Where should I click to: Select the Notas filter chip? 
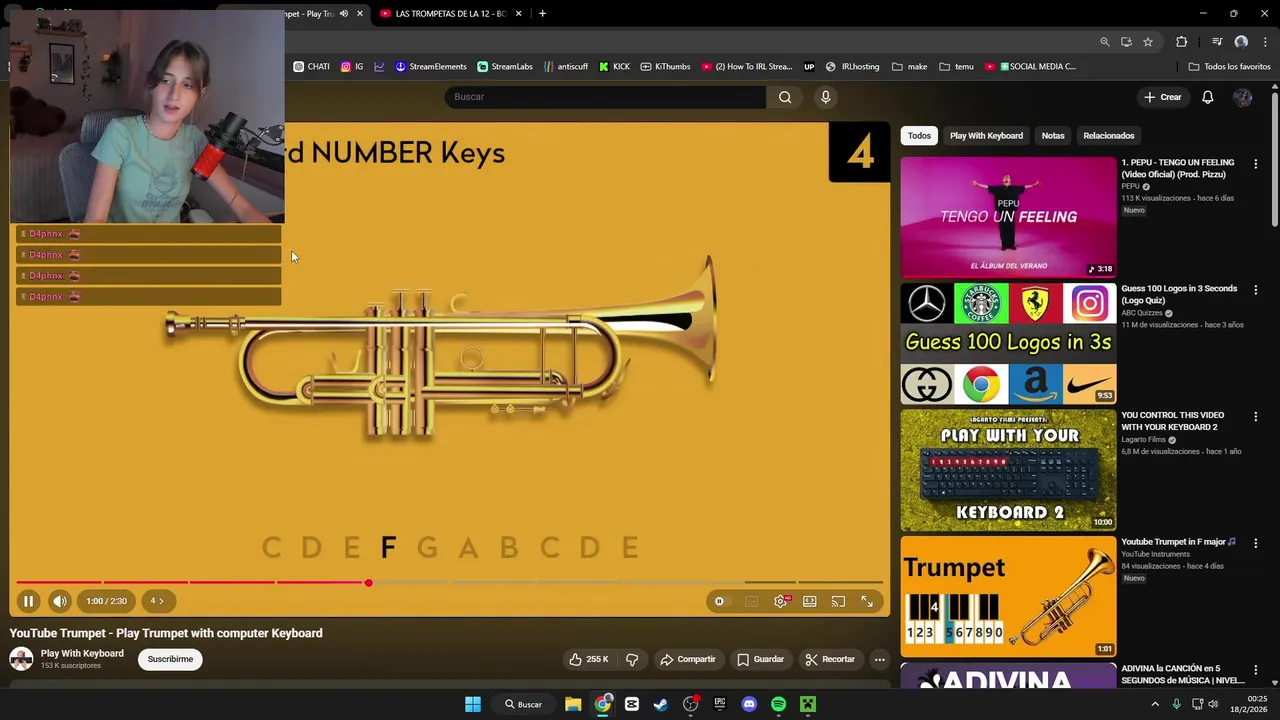coord(1053,136)
